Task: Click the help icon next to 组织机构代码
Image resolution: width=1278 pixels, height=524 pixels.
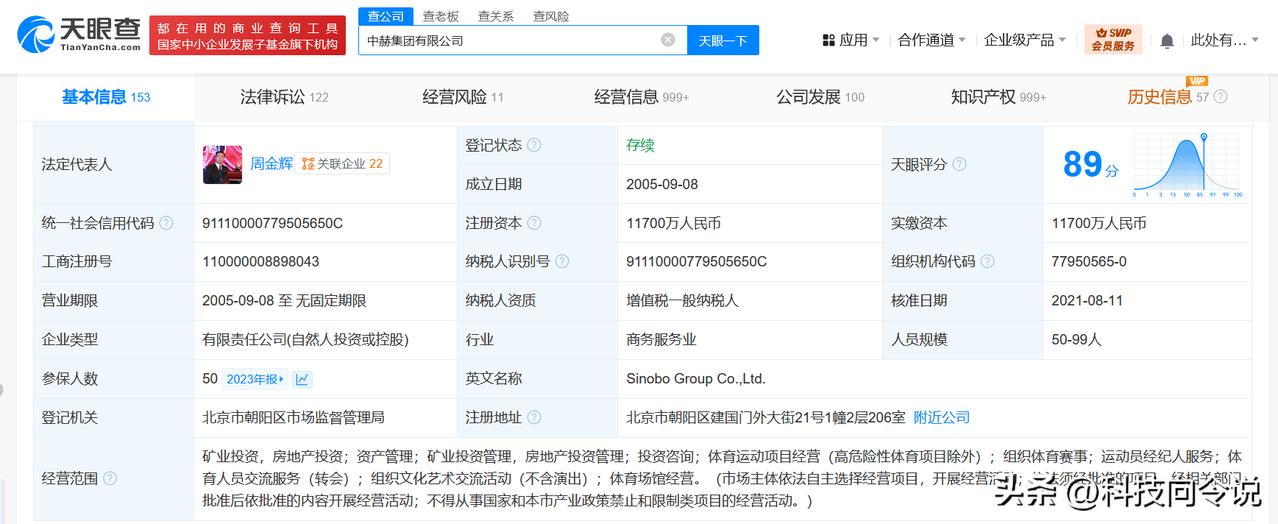Action: (x=987, y=261)
